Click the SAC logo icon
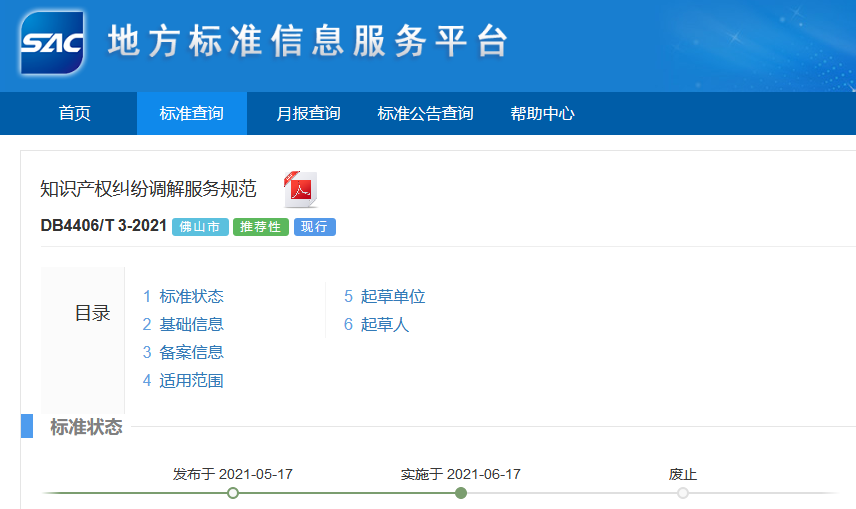 click(x=52, y=43)
